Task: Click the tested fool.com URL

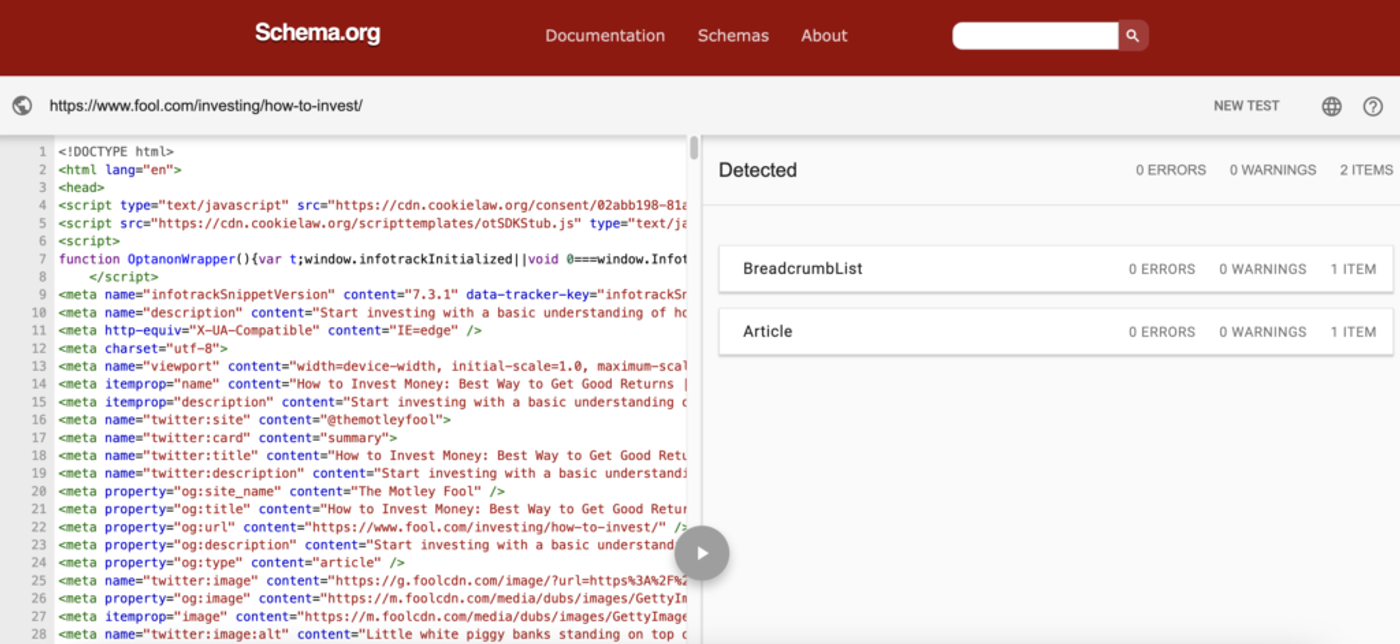Action: coord(210,105)
